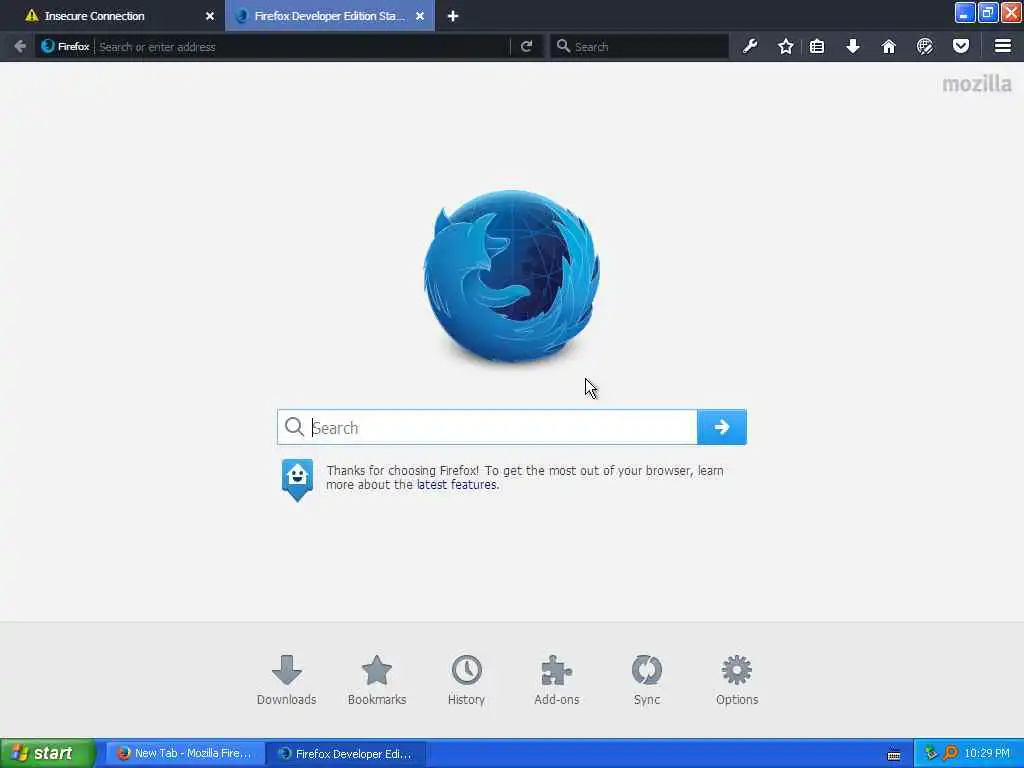This screenshot has height=768, width=1024.
Task: Click the green tray icon beside the magnifier
Action: 931,753
